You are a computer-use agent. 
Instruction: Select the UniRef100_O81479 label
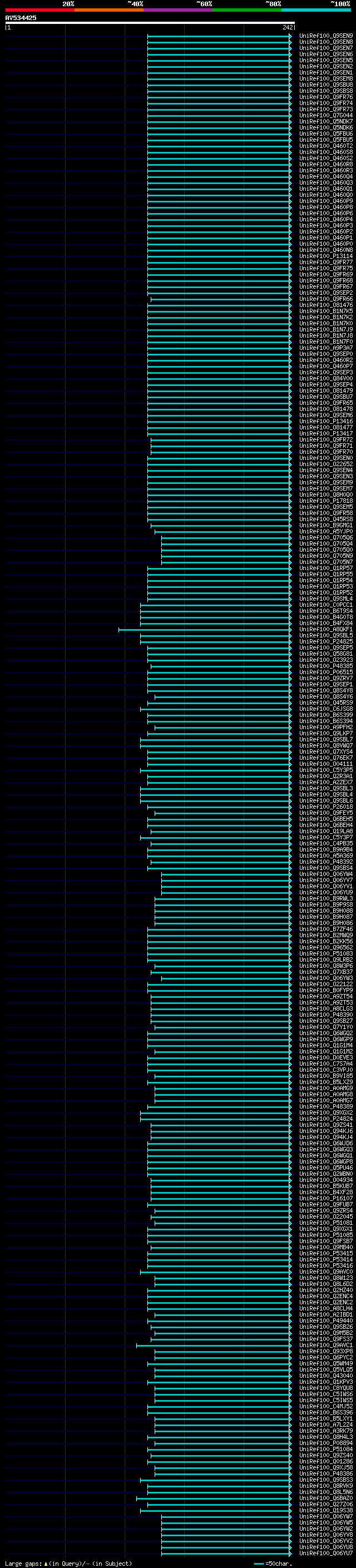(326, 391)
